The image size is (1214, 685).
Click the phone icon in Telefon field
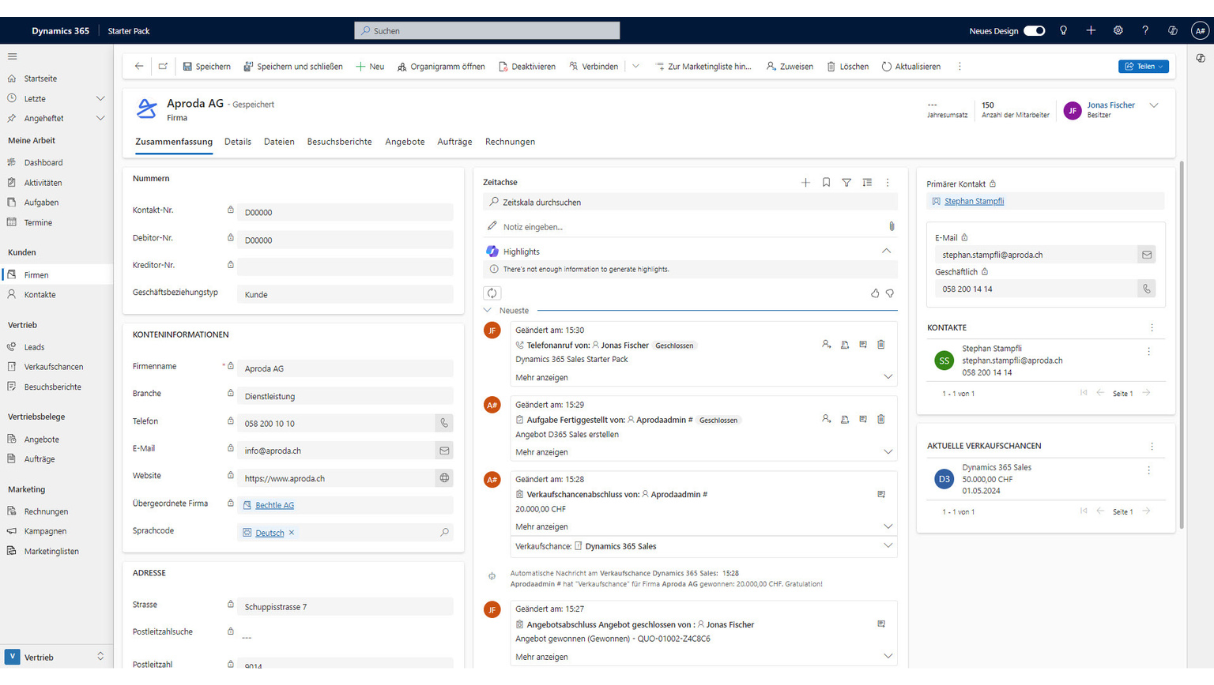click(x=445, y=423)
